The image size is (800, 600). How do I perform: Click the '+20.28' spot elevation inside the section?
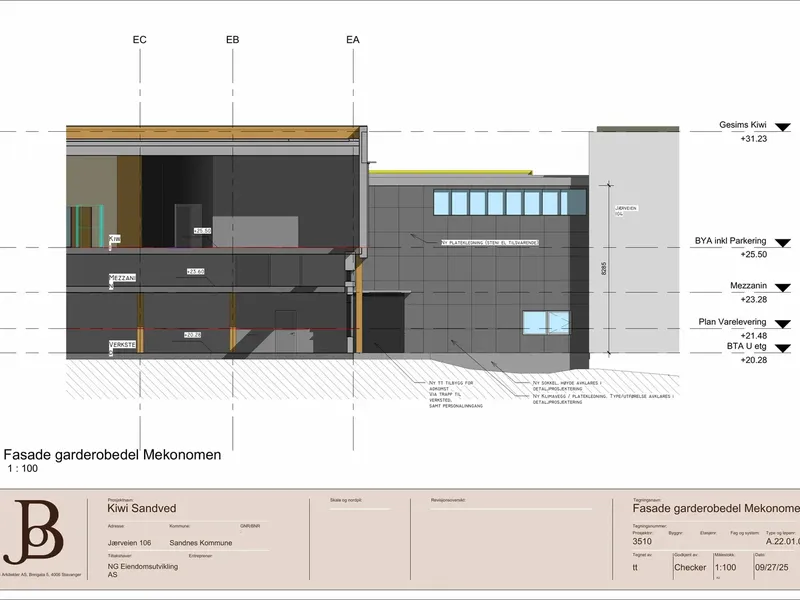click(x=192, y=335)
